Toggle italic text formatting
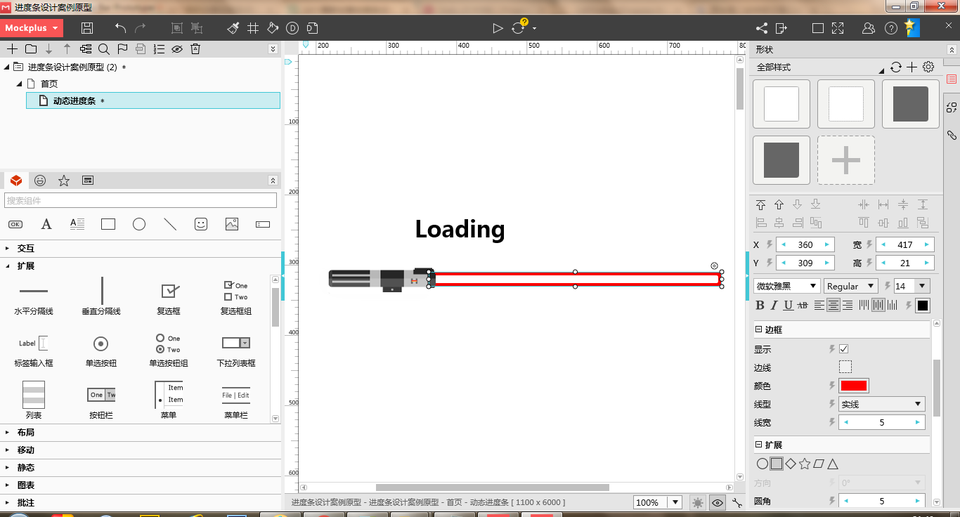 click(774, 305)
